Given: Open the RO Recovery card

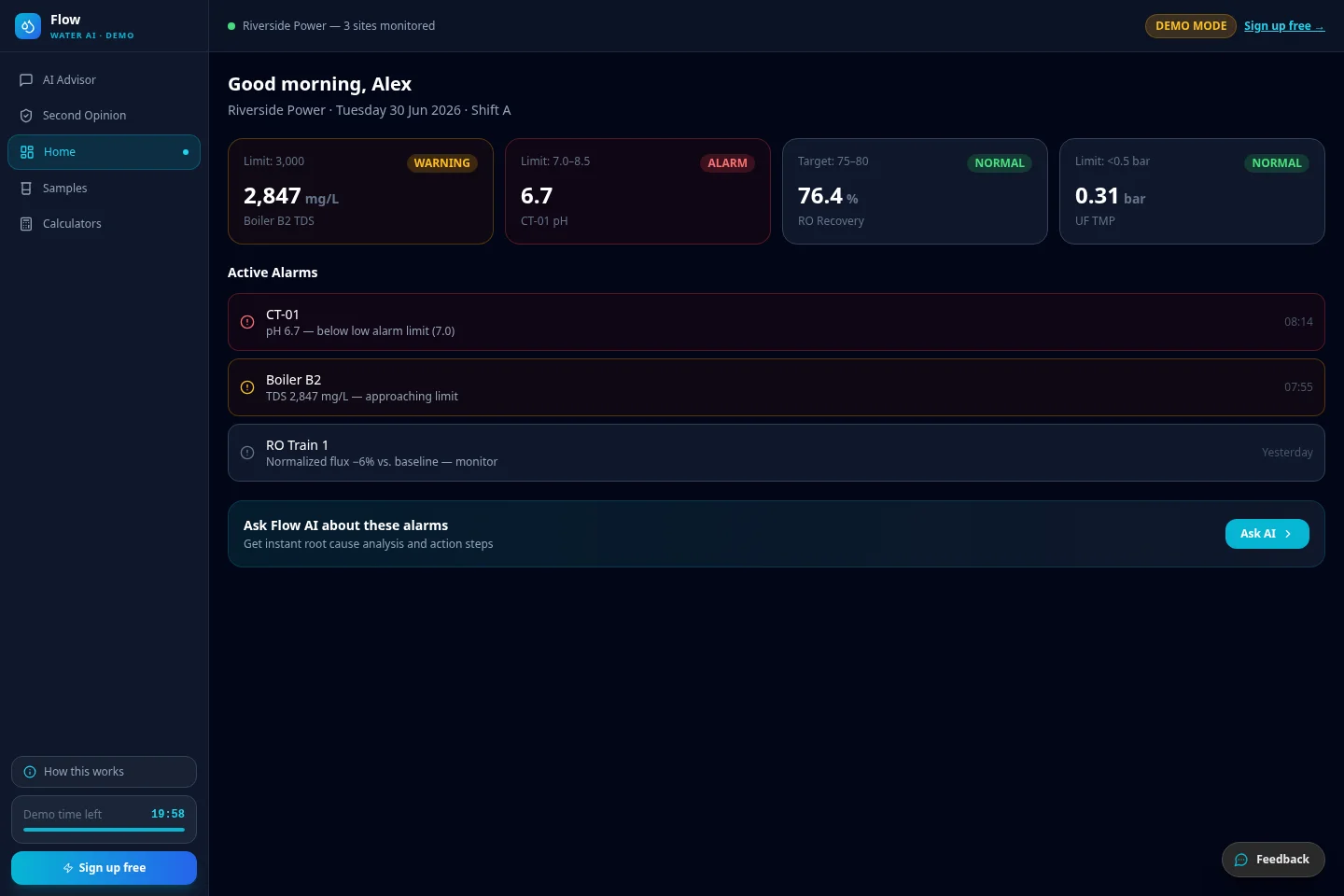Looking at the screenshot, I should [x=915, y=191].
